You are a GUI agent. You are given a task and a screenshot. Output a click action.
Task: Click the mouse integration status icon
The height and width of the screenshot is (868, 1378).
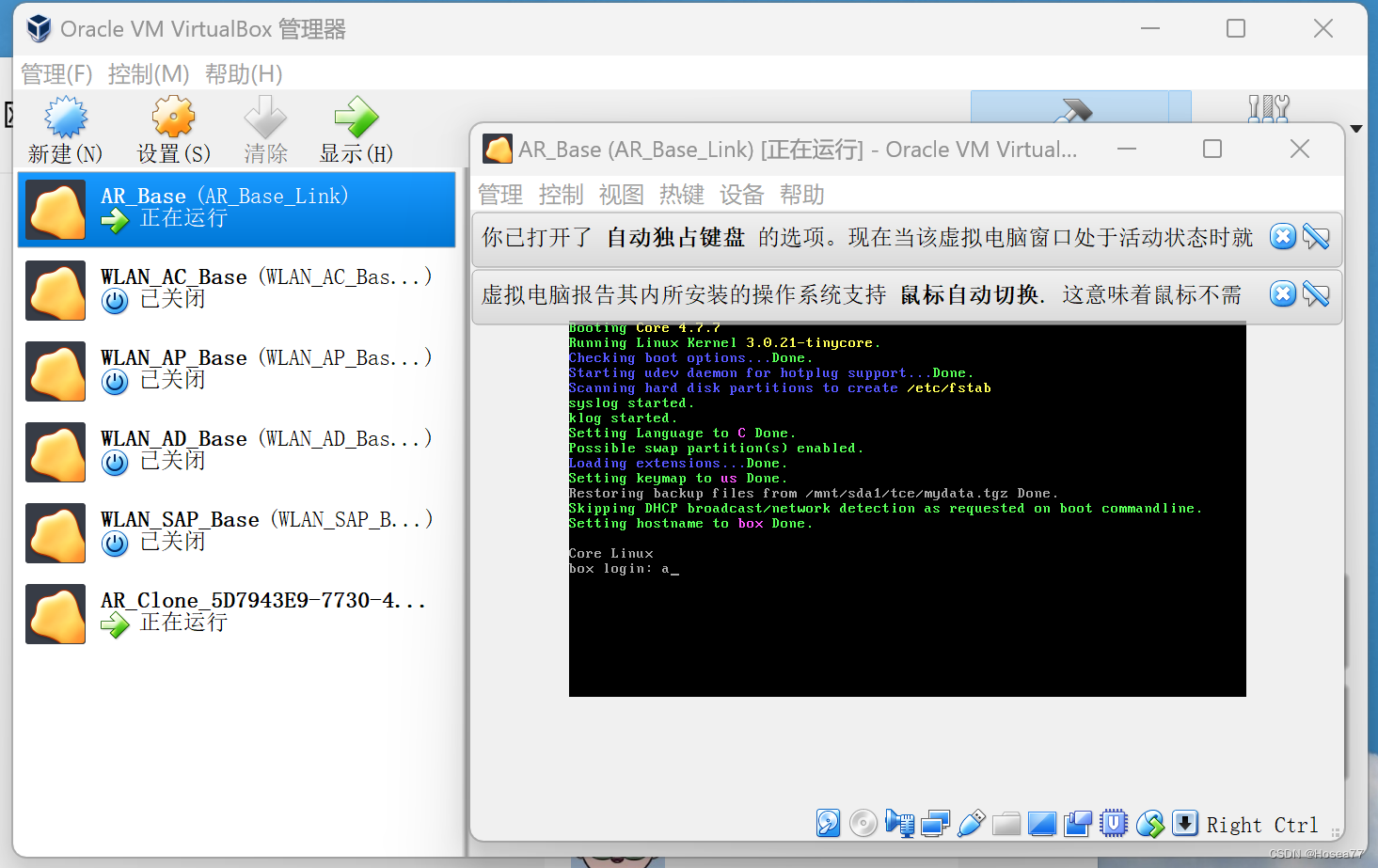point(1149,823)
